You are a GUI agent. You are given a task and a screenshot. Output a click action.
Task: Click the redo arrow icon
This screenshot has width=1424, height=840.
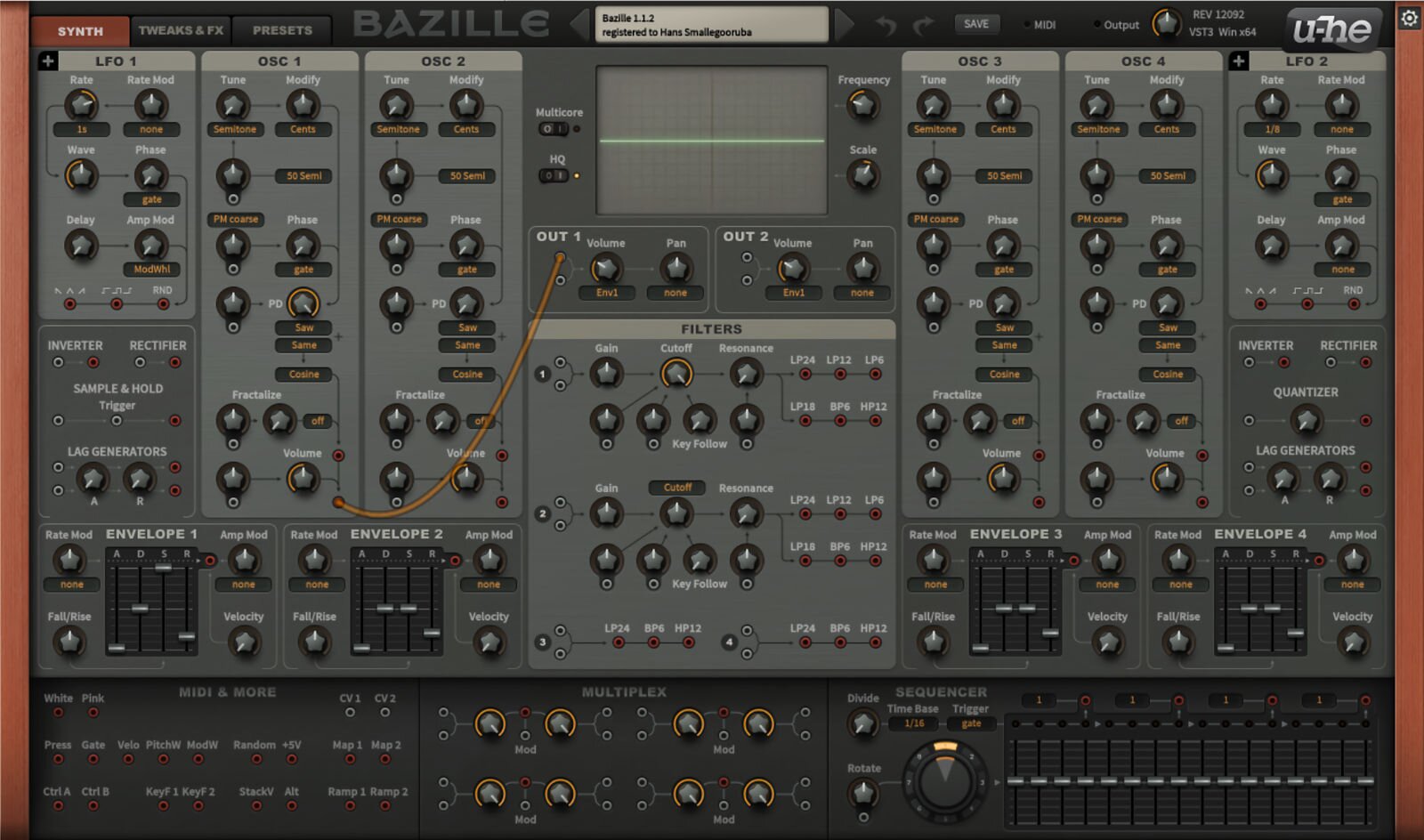pos(924,26)
